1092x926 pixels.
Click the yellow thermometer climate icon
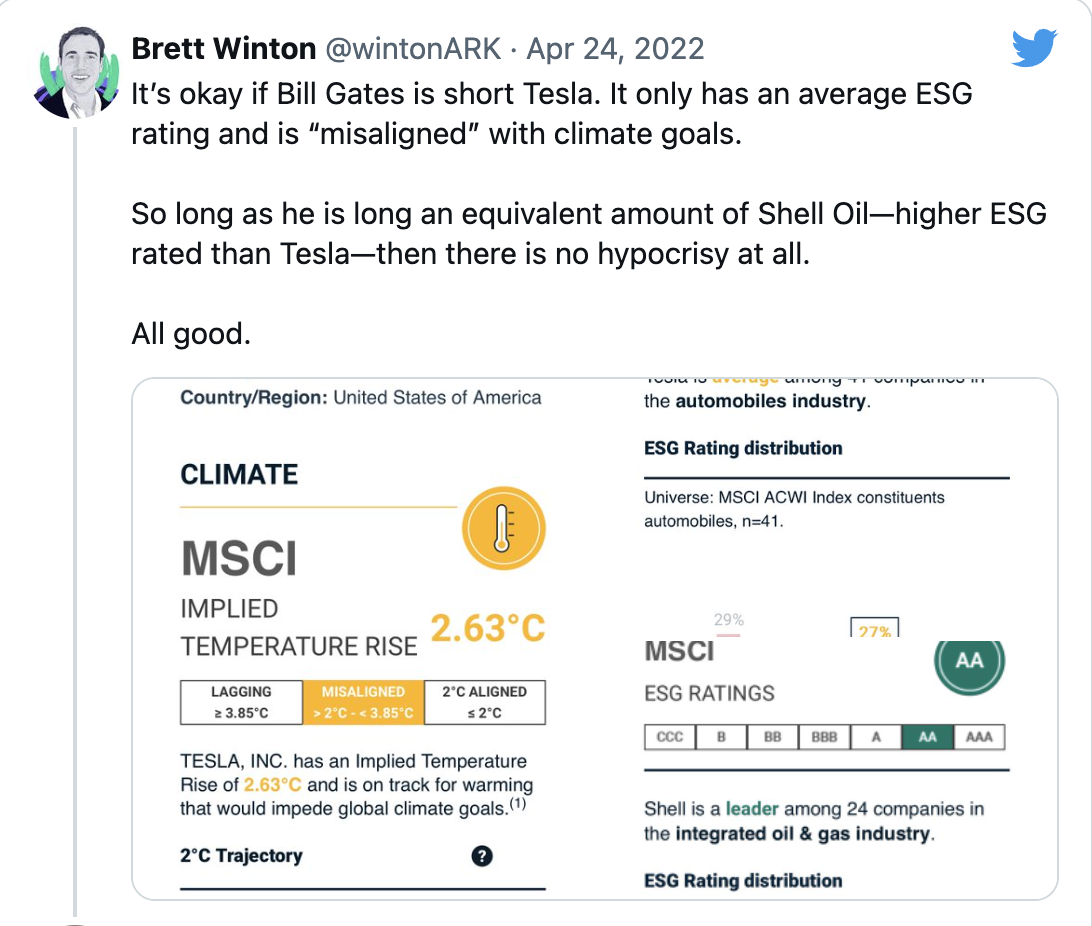coord(503,527)
